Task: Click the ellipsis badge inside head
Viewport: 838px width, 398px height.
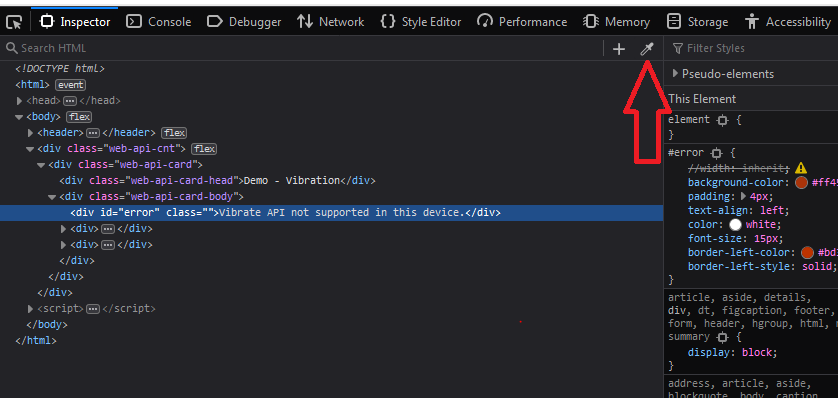Action: (x=70, y=101)
